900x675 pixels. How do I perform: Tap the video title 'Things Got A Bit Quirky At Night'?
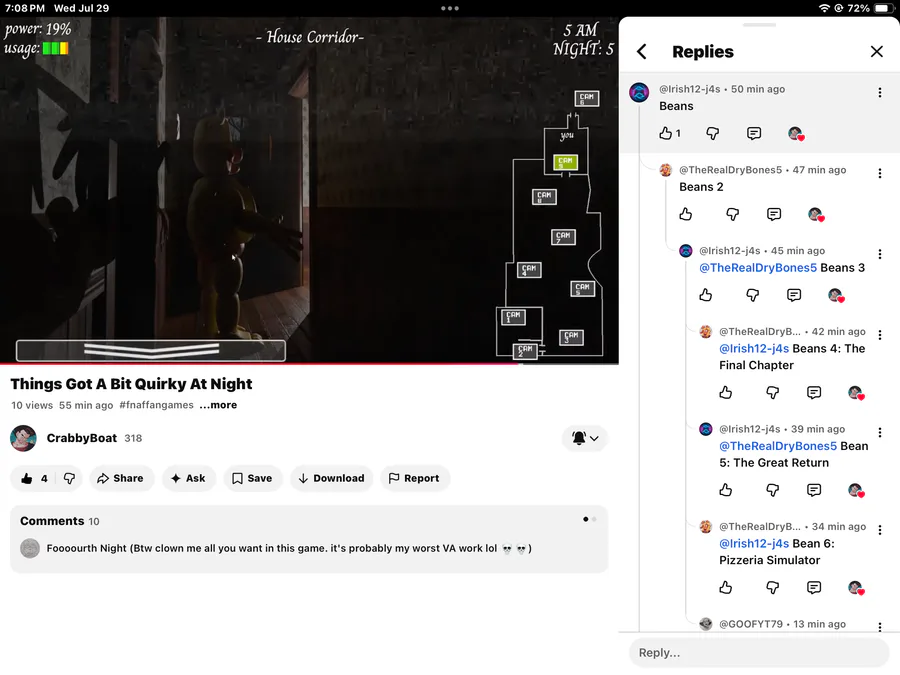tap(131, 384)
